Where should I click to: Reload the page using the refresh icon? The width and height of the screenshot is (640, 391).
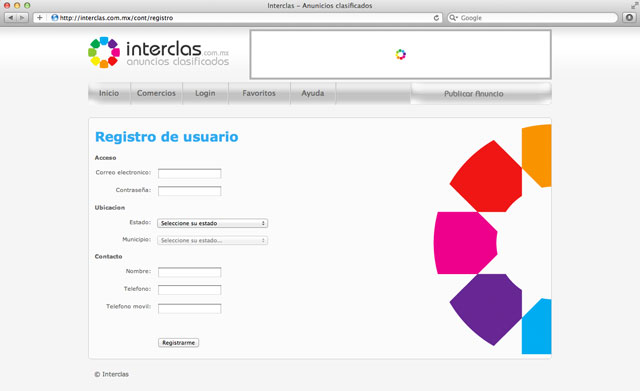click(436, 18)
